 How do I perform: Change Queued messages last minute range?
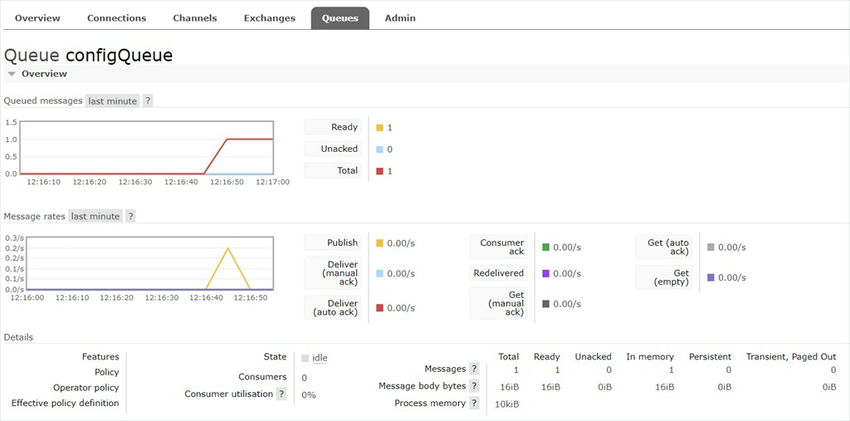click(x=112, y=101)
